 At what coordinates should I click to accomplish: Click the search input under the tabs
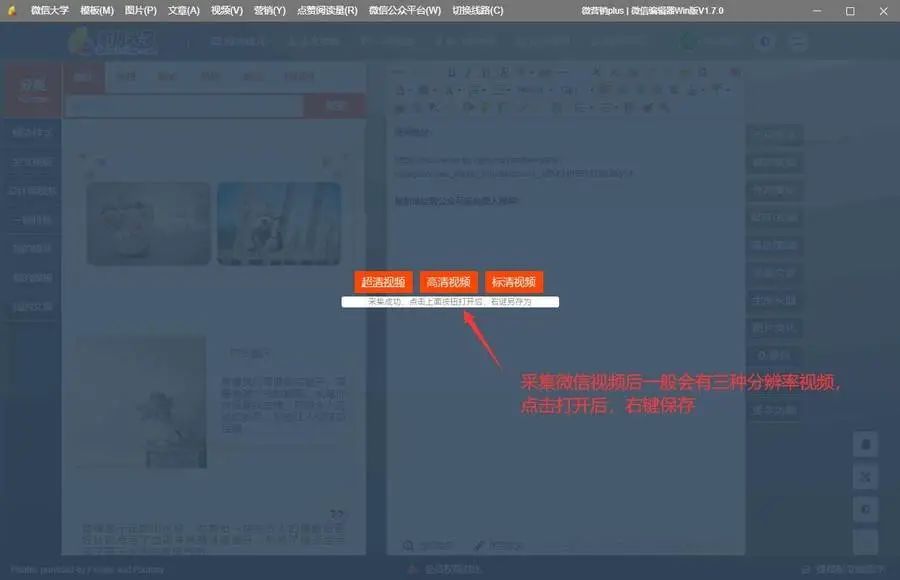coord(184,106)
